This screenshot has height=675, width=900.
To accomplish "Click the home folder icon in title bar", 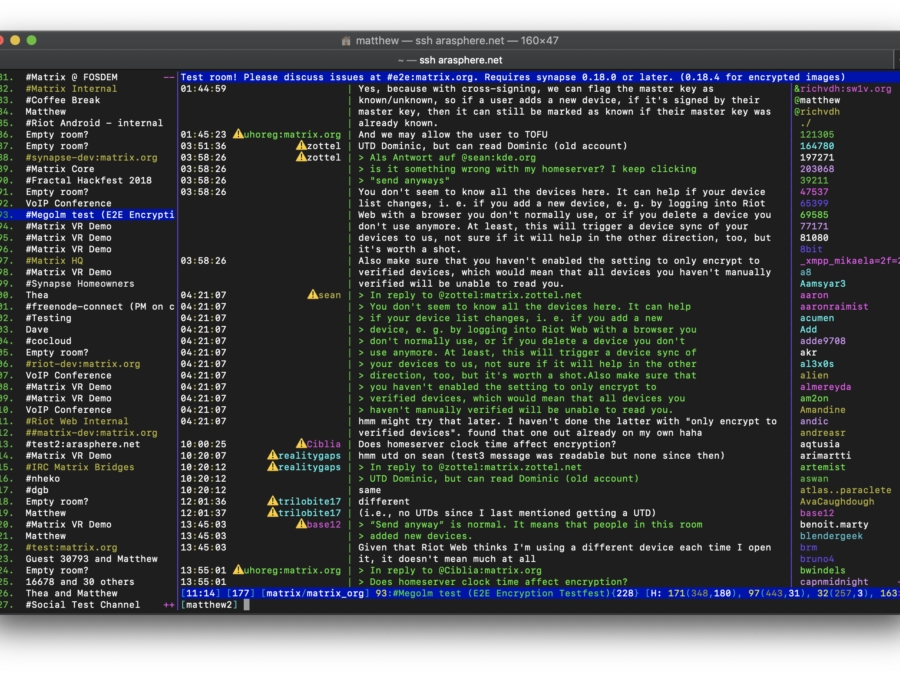I will pyautogui.click(x=346, y=40).
